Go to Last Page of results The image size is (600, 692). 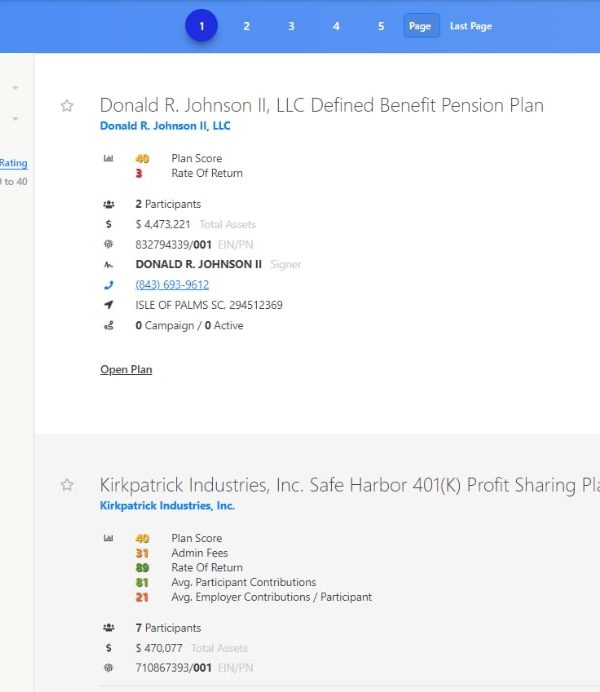[471, 26]
